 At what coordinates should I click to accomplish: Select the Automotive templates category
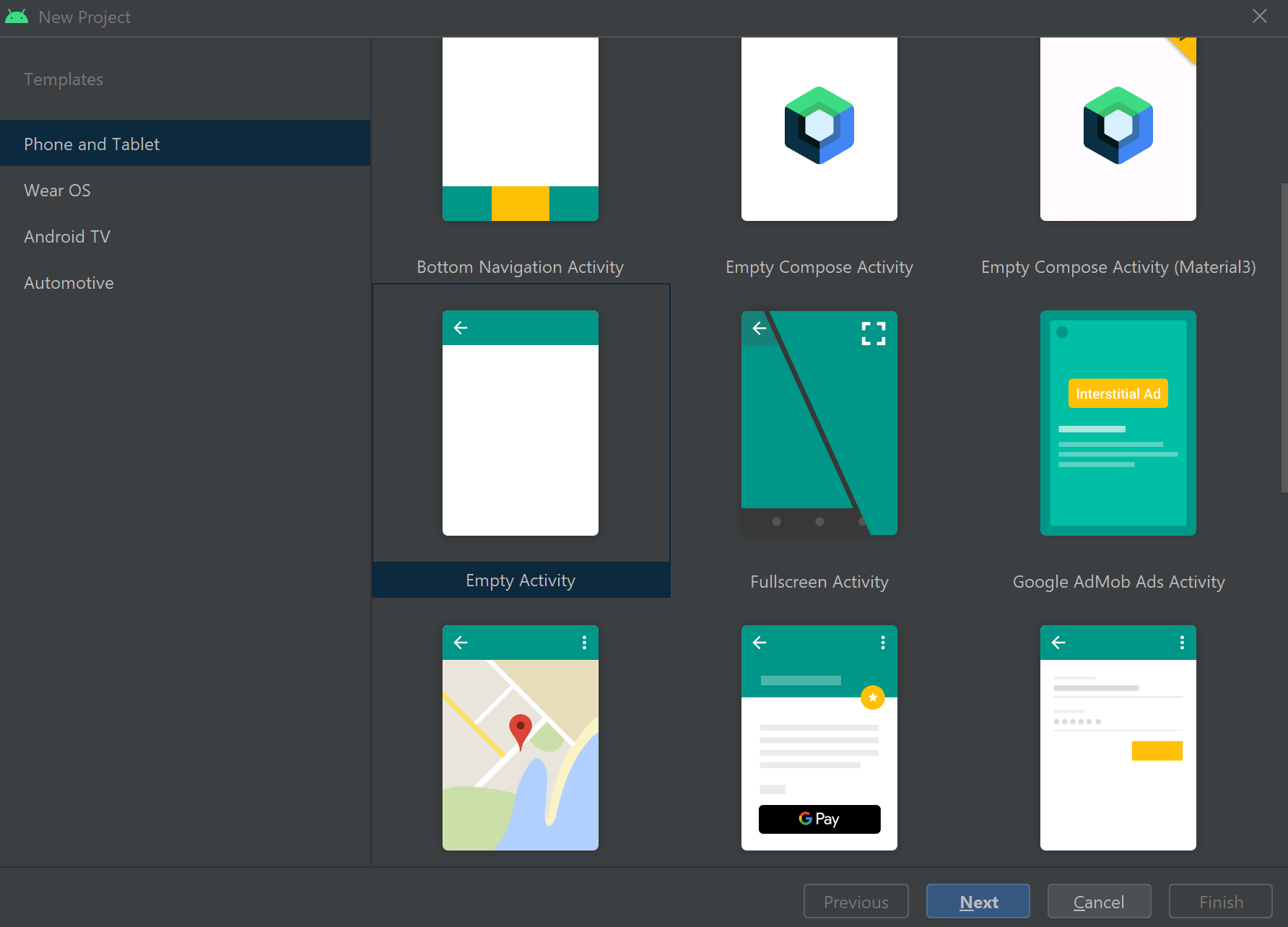69,282
